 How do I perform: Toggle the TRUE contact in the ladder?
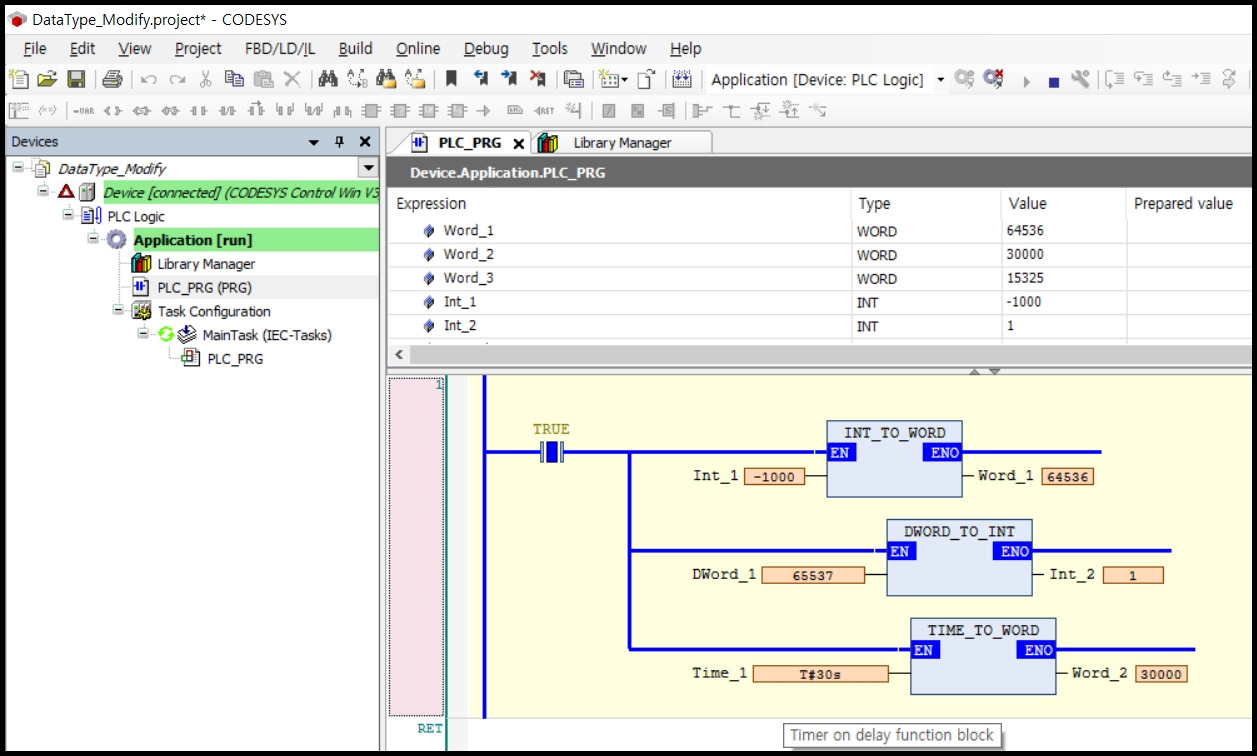pos(551,453)
